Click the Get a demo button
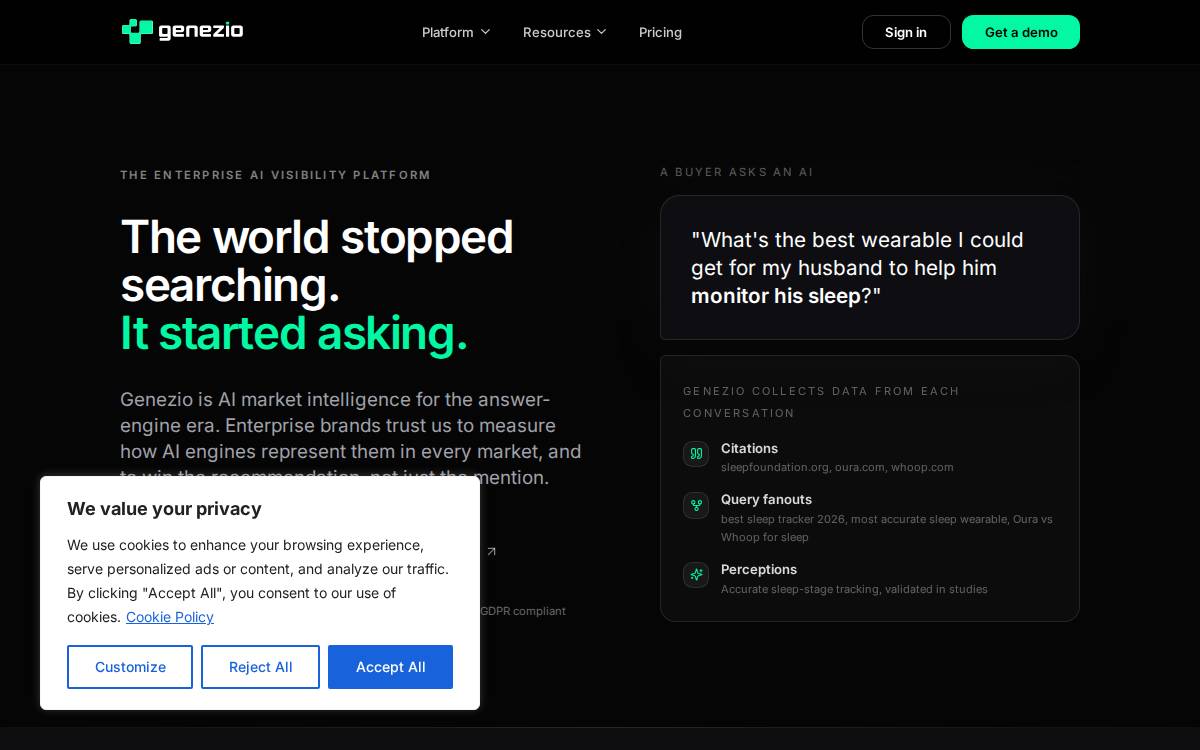 tap(1021, 32)
